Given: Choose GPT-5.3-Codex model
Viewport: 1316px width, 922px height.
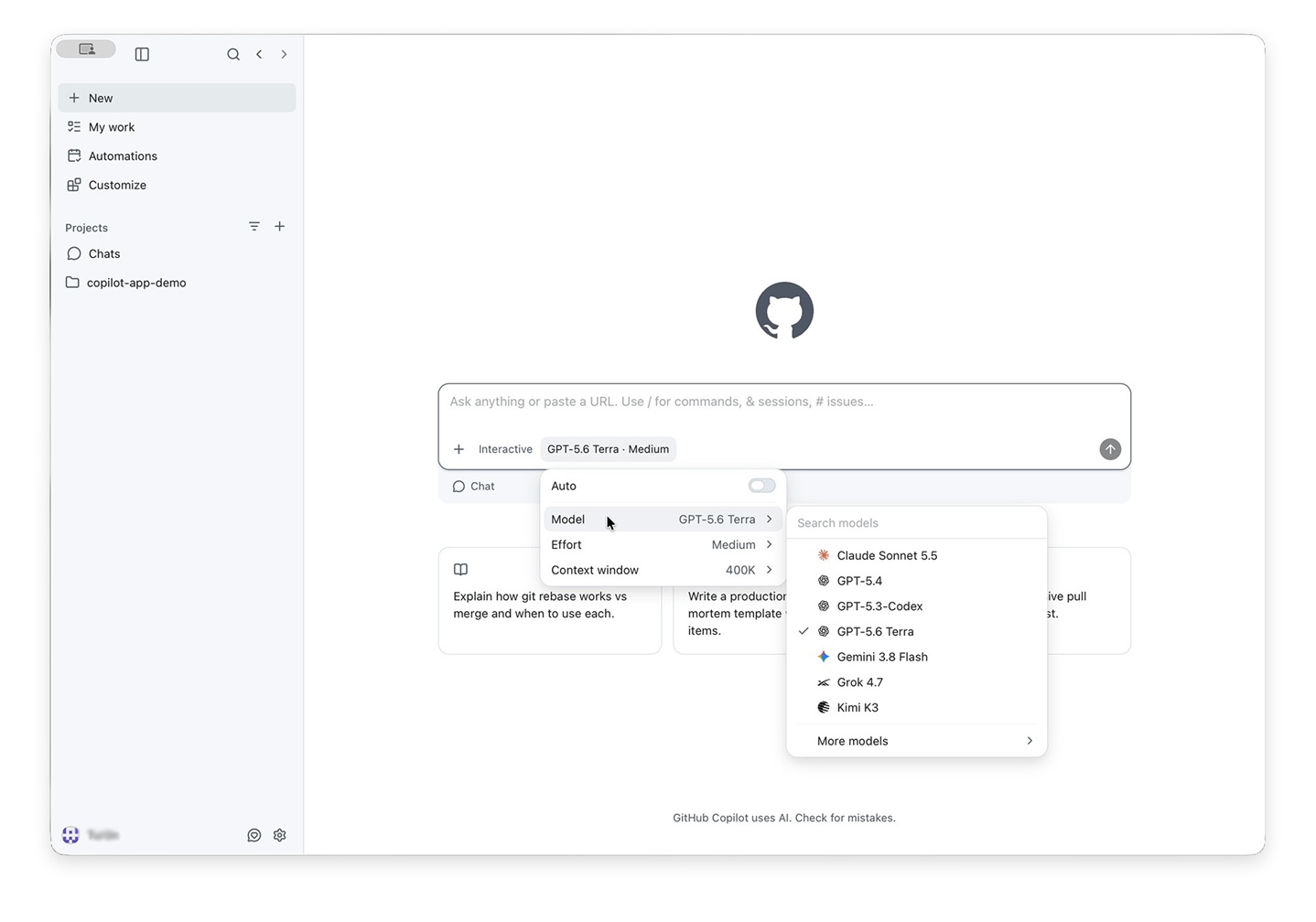Looking at the screenshot, I should pos(916,606).
